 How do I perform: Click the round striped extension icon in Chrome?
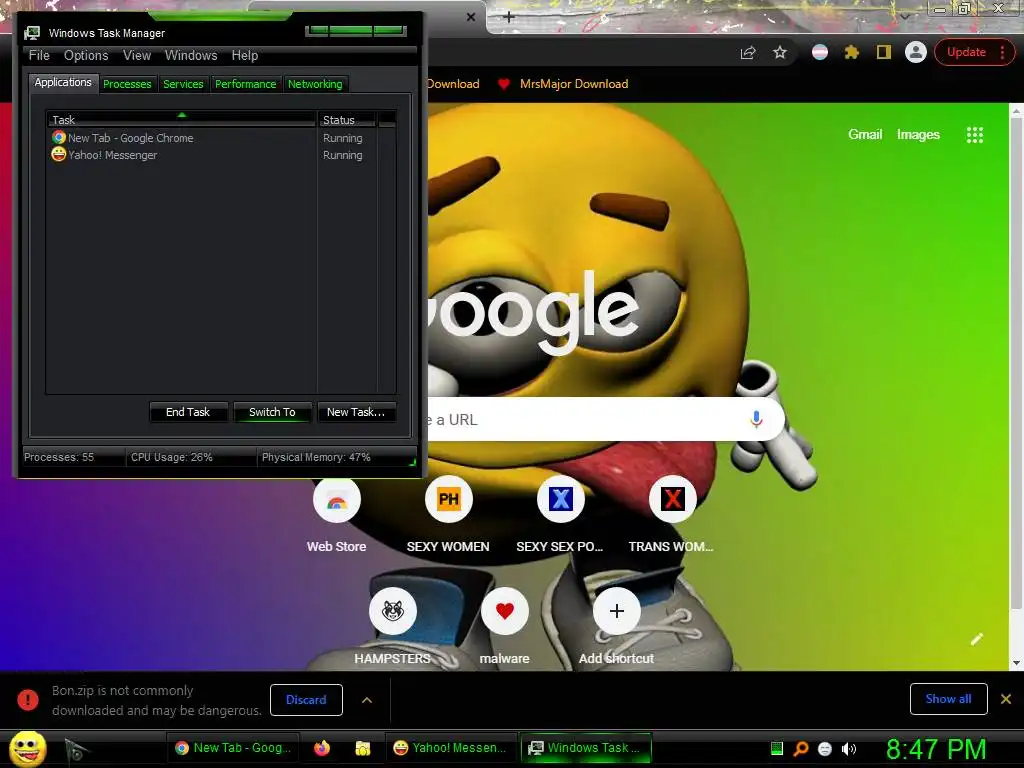pos(820,52)
